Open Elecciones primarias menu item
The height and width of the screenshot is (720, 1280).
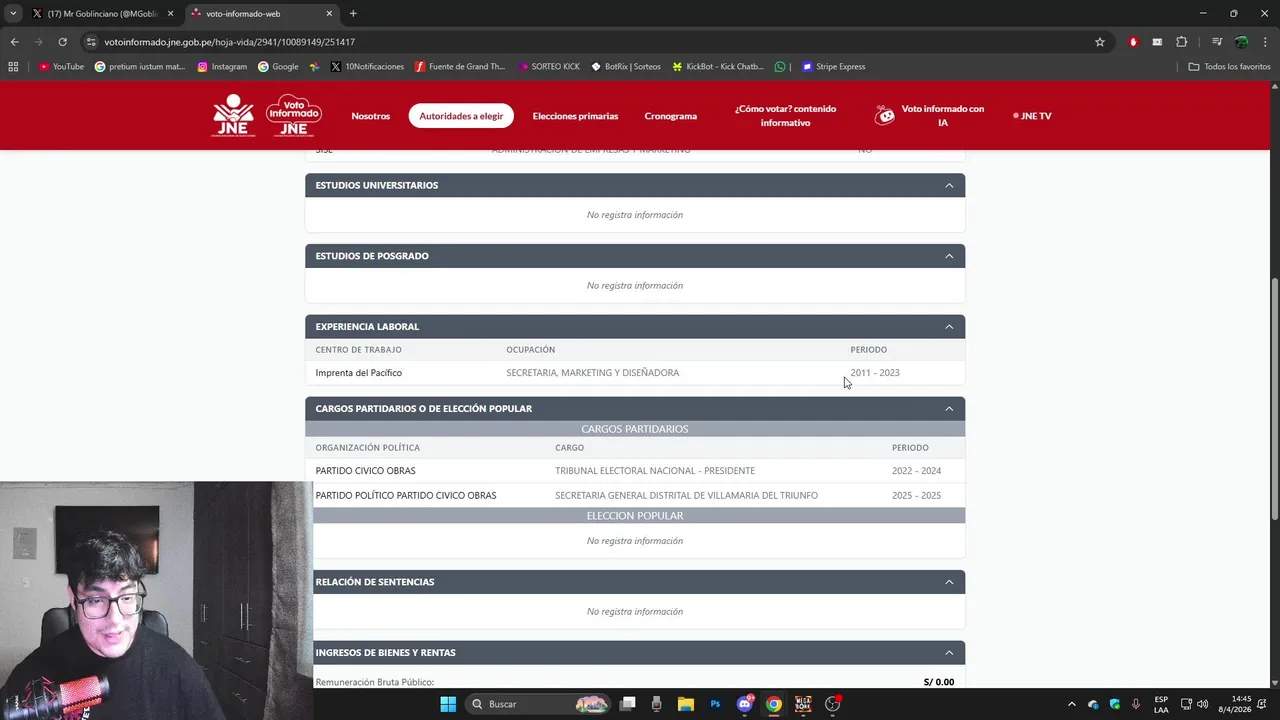point(575,116)
